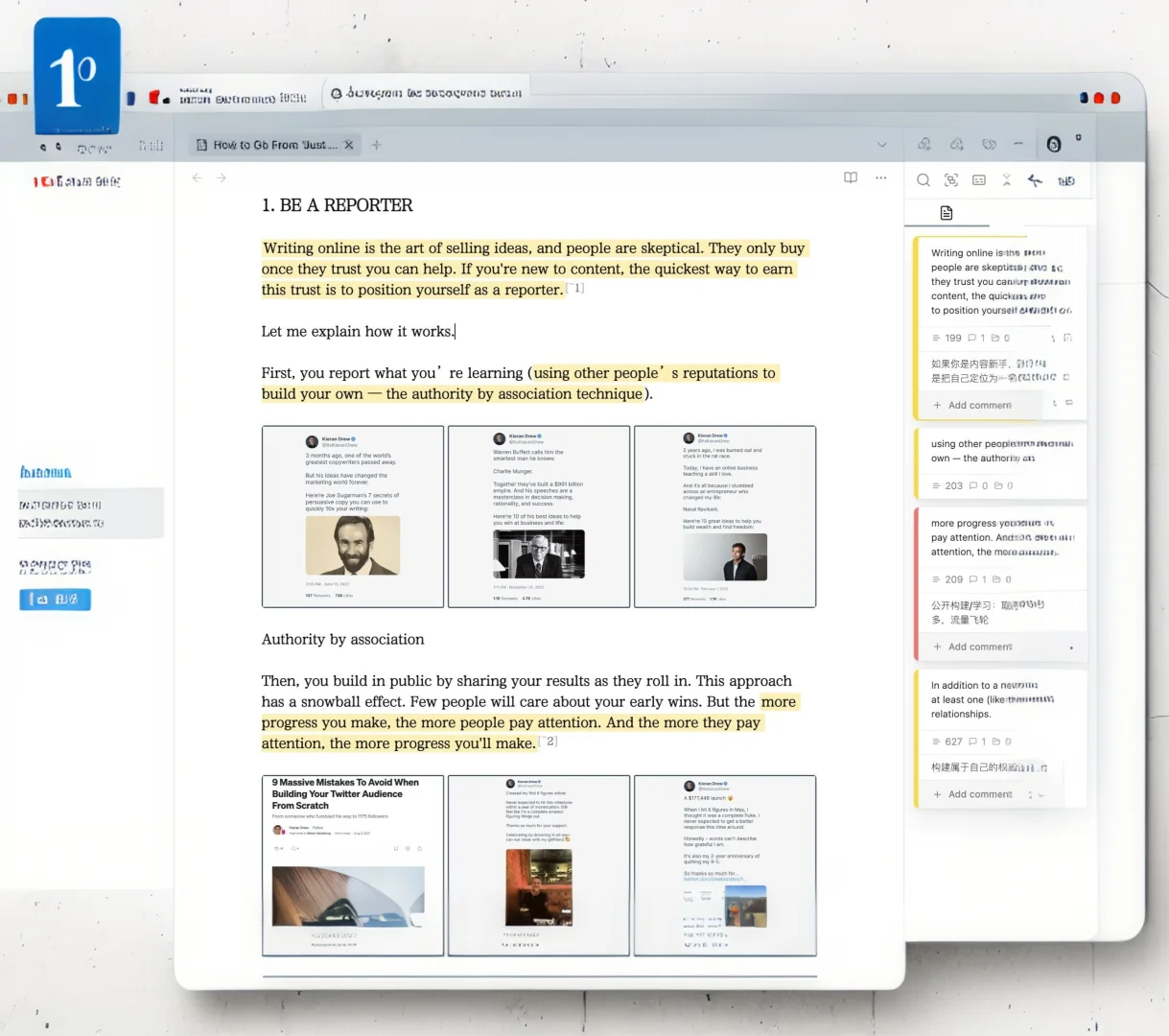Image resolution: width=1169 pixels, height=1036 pixels.
Task: Click the back-arrow share icon in right panel toolbar
Action: [x=1035, y=180]
